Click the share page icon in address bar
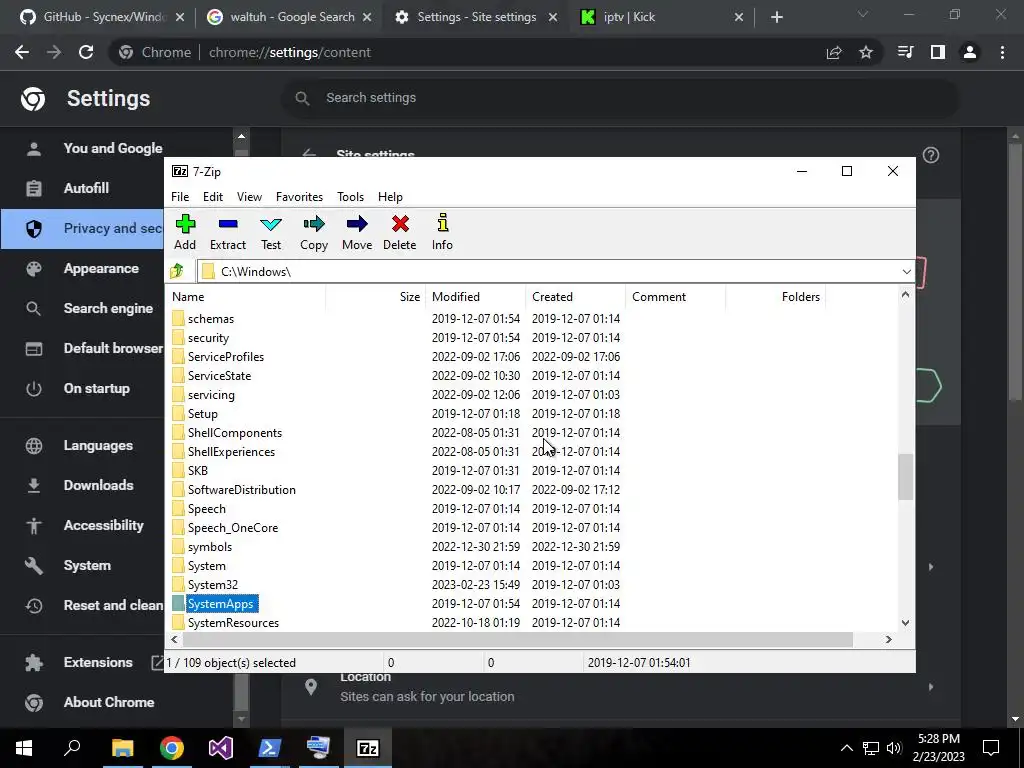The width and height of the screenshot is (1024, 768). (x=834, y=52)
